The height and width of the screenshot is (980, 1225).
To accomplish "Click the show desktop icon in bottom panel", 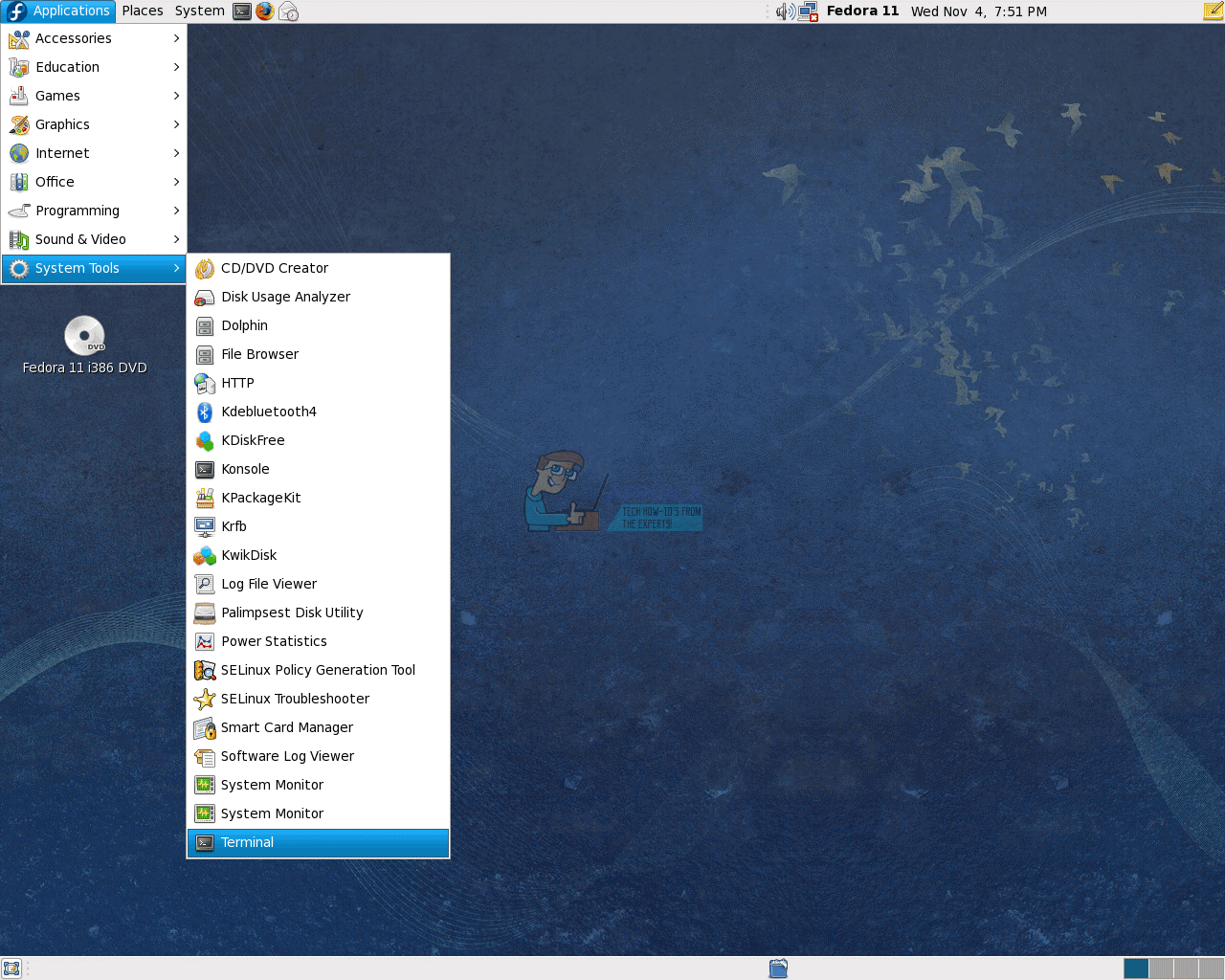I will pos(11,969).
